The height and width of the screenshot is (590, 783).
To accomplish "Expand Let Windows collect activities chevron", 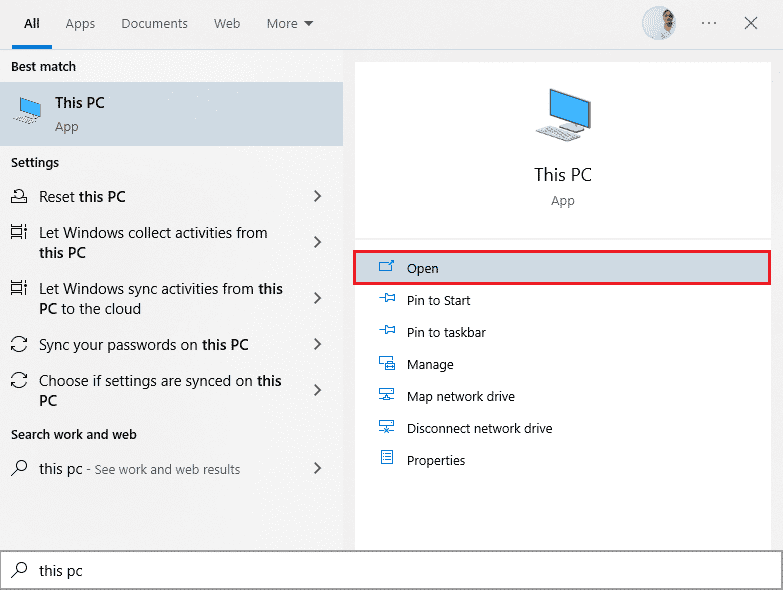I will [317, 242].
